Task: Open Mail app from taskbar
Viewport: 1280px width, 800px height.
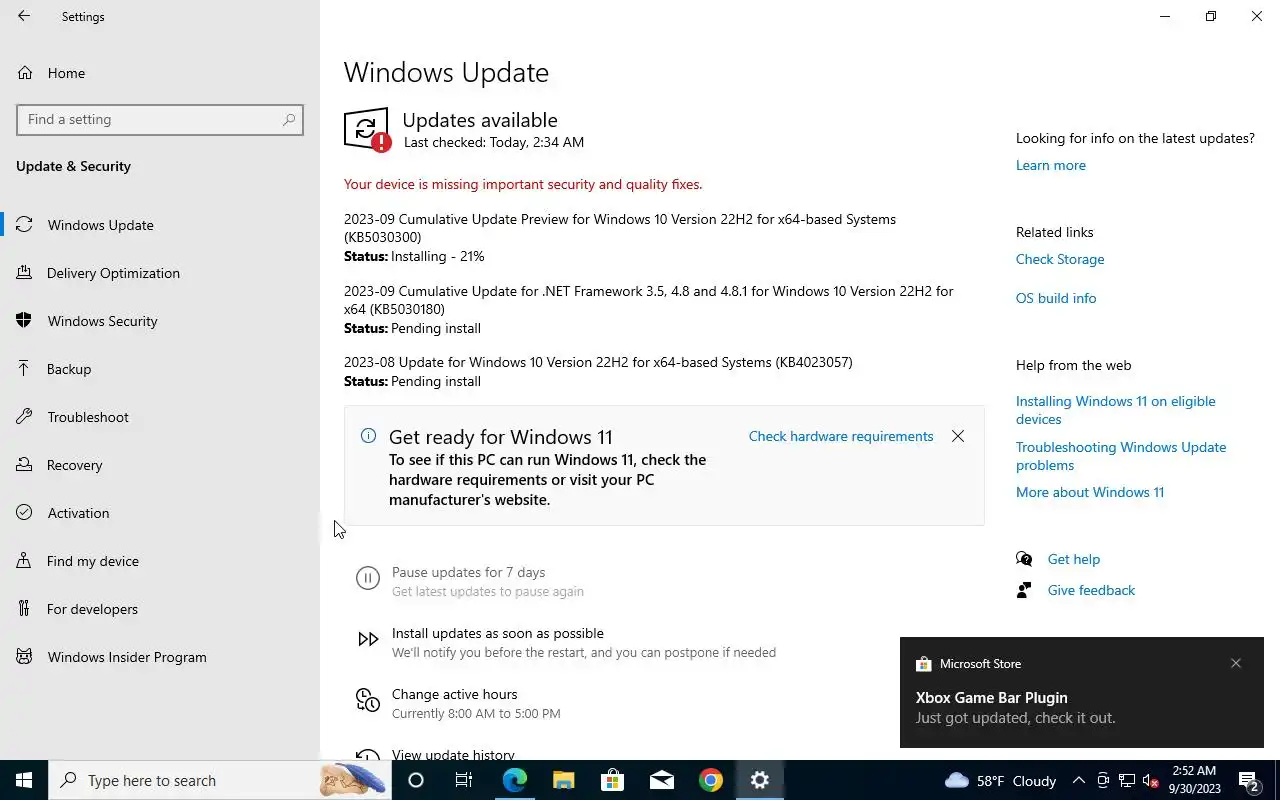Action: (661, 780)
